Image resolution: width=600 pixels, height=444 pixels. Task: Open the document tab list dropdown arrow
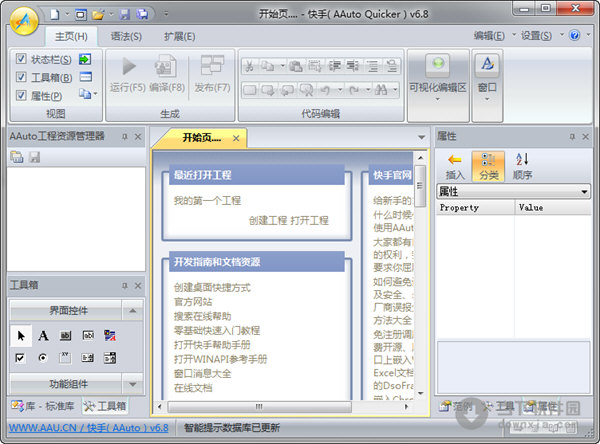pyautogui.click(x=421, y=137)
